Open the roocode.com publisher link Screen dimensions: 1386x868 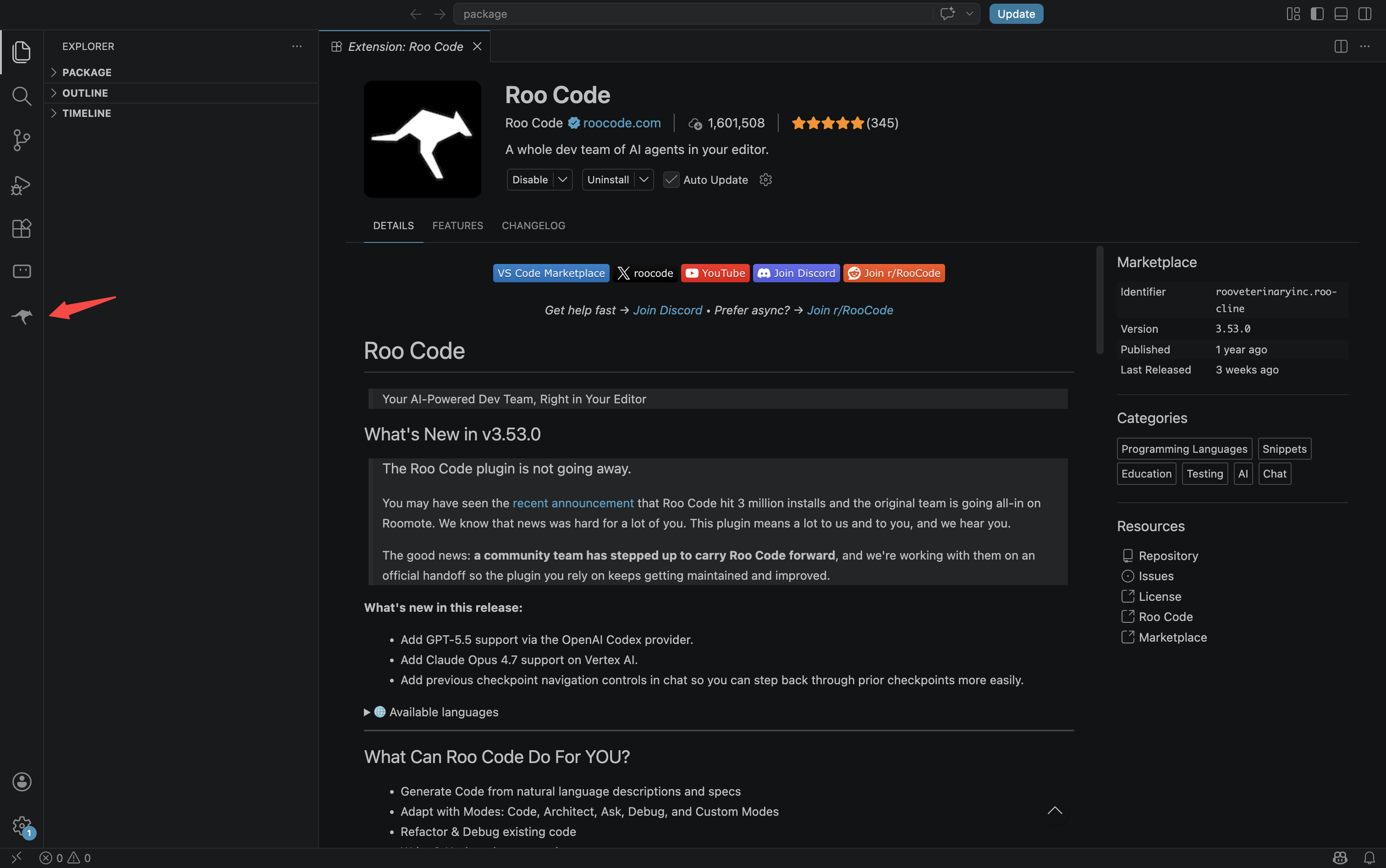point(622,123)
